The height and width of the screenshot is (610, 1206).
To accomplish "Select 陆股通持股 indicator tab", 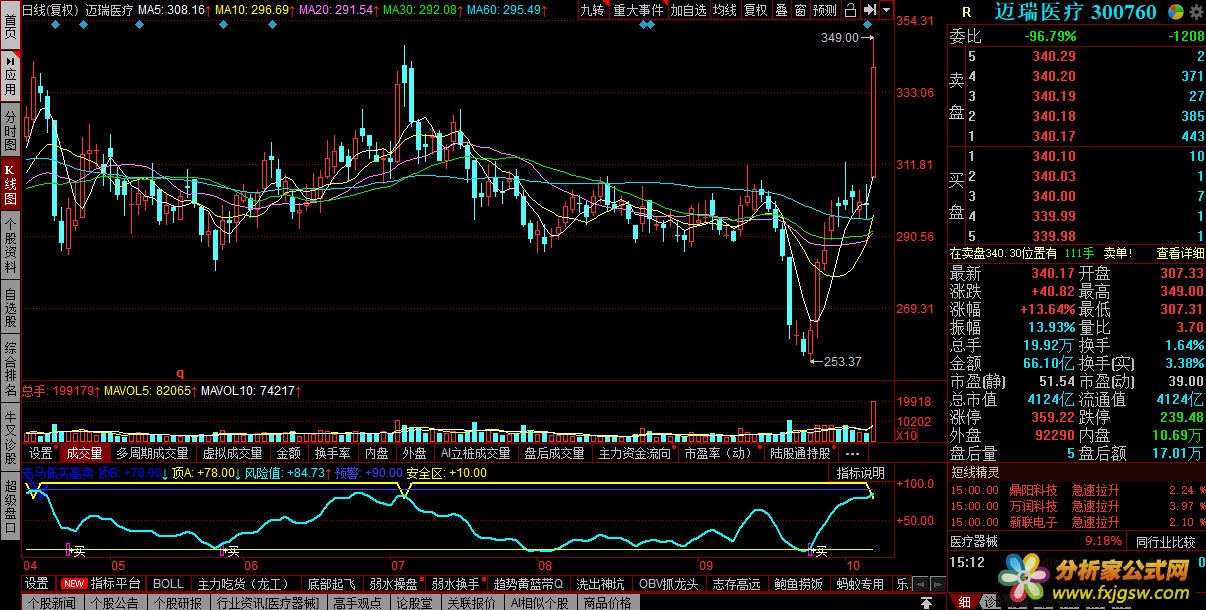I will pyautogui.click(x=800, y=453).
